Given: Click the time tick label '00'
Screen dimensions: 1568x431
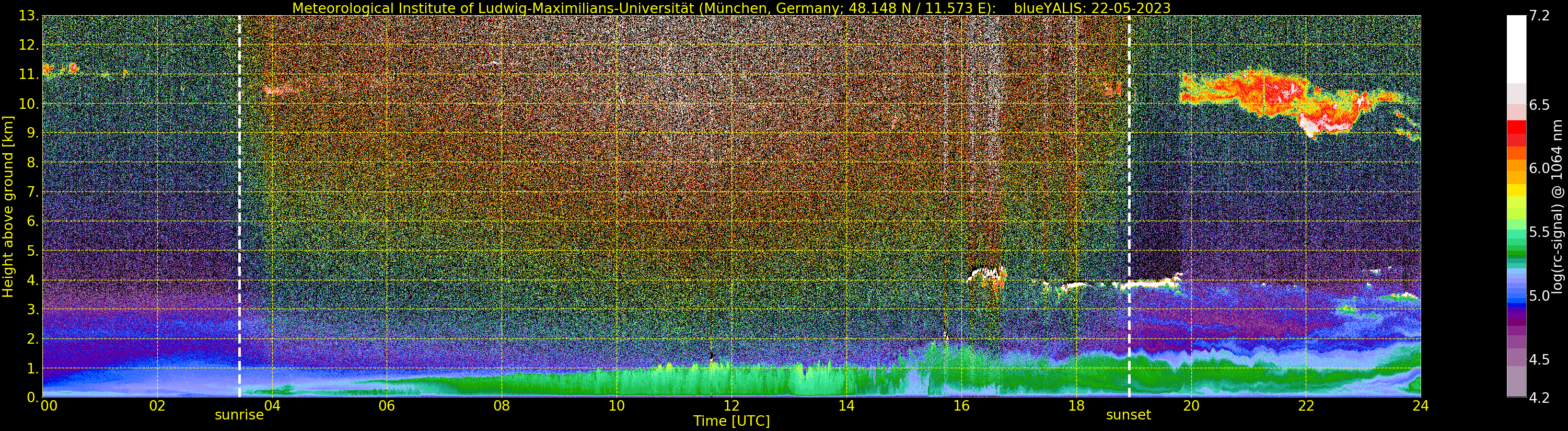Looking at the screenshot, I should (x=49, y=406).
